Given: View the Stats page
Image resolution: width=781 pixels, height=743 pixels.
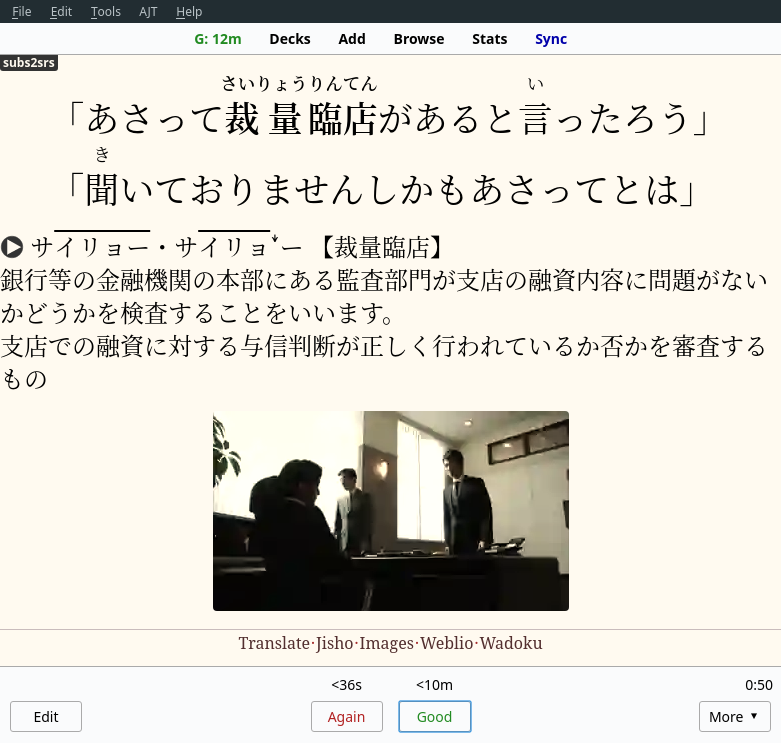Looking at the screenshot, I should [x=489, y=39].
